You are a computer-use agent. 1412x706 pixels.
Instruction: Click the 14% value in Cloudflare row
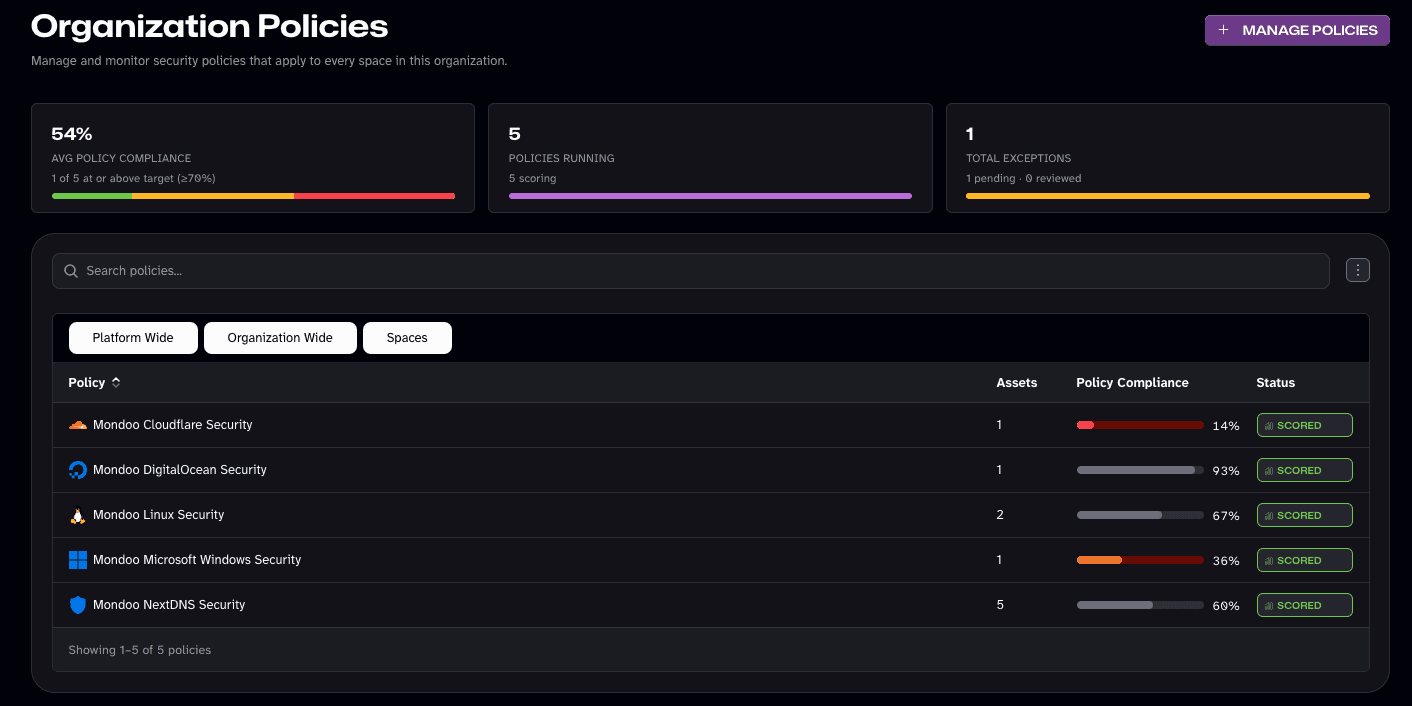tap(1226, 426)
